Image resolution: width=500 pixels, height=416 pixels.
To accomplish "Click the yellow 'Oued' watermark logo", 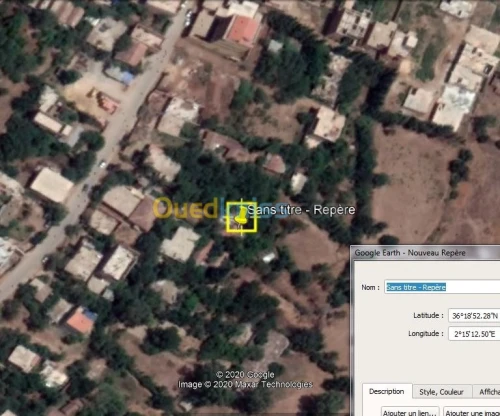I will 185,208.
